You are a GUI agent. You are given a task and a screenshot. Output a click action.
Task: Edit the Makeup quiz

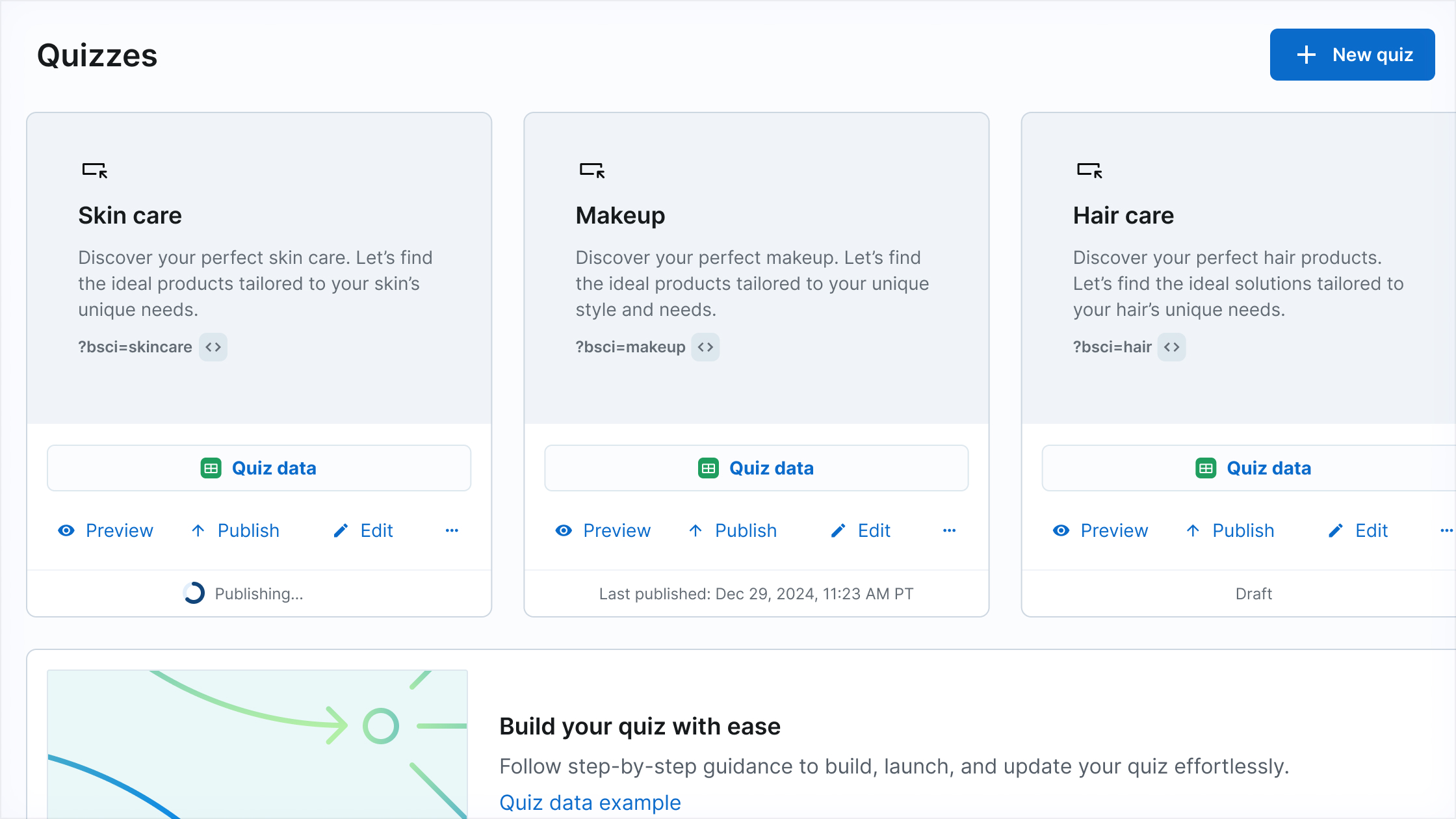pyautogui.click(x=860, y=530)
